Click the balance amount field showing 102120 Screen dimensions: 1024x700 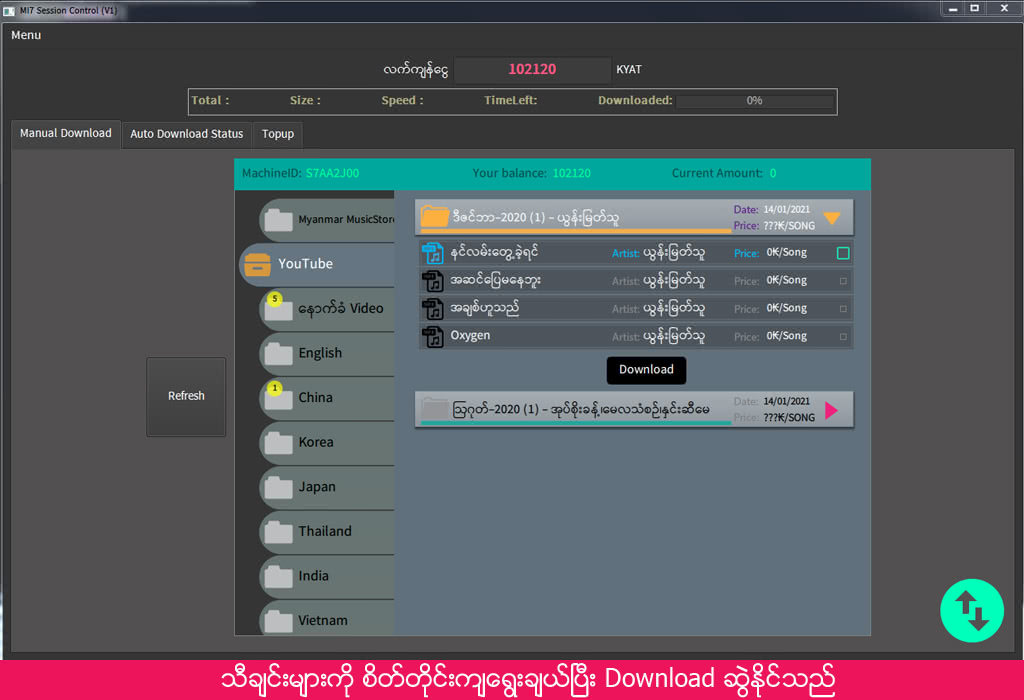point(532,70)
